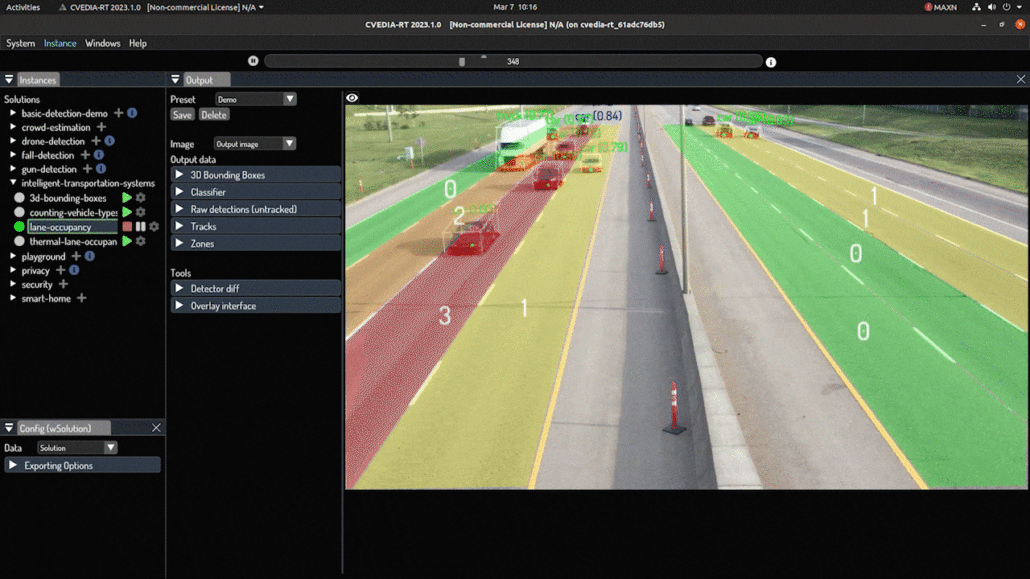The image size is (1030, 579).
Task: Open settings gear for counting-vehicle-types
Action: (140, 212)
